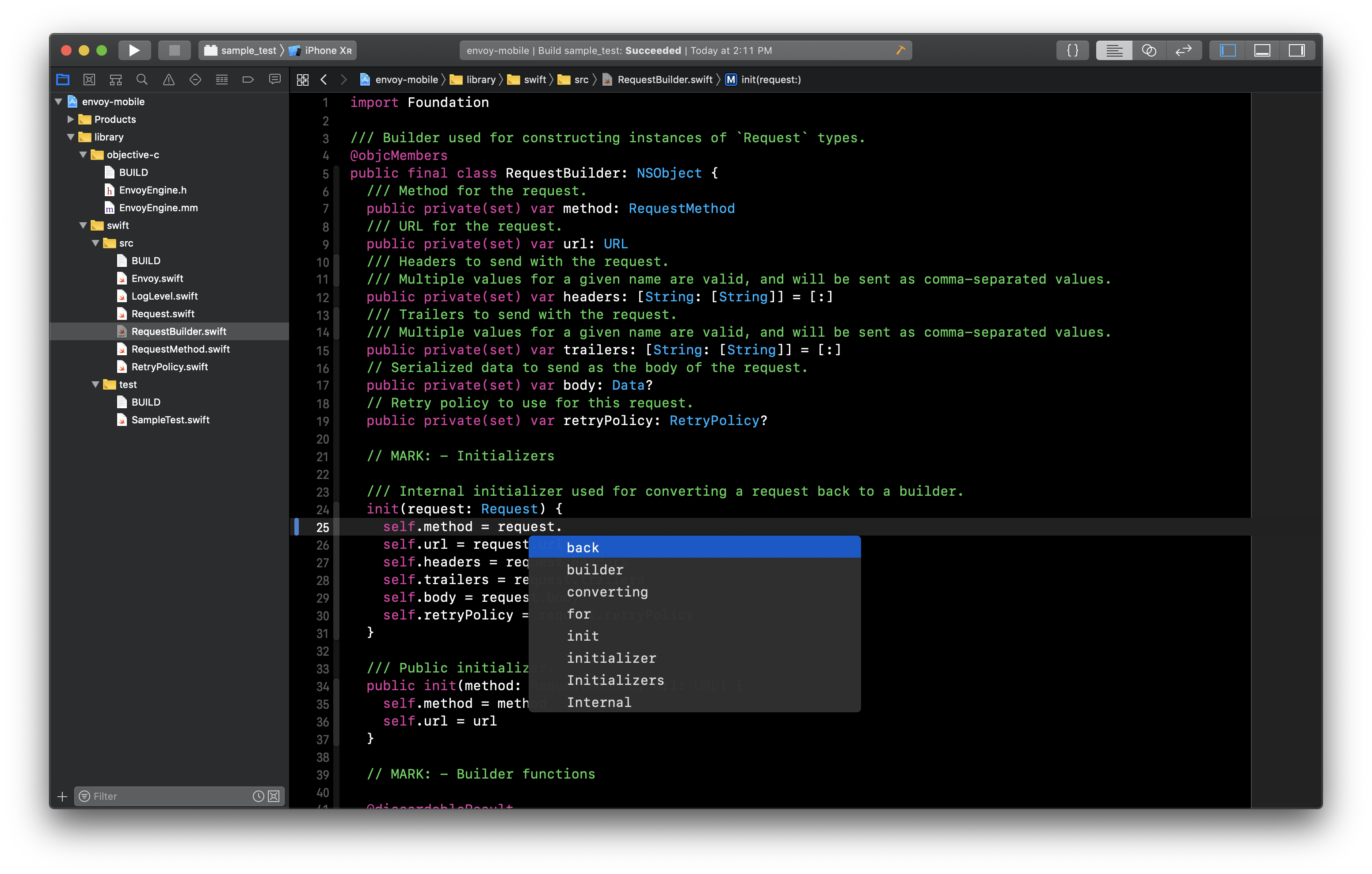Collapse the test folder
The image size is (1372, 874).
(96, 384)
